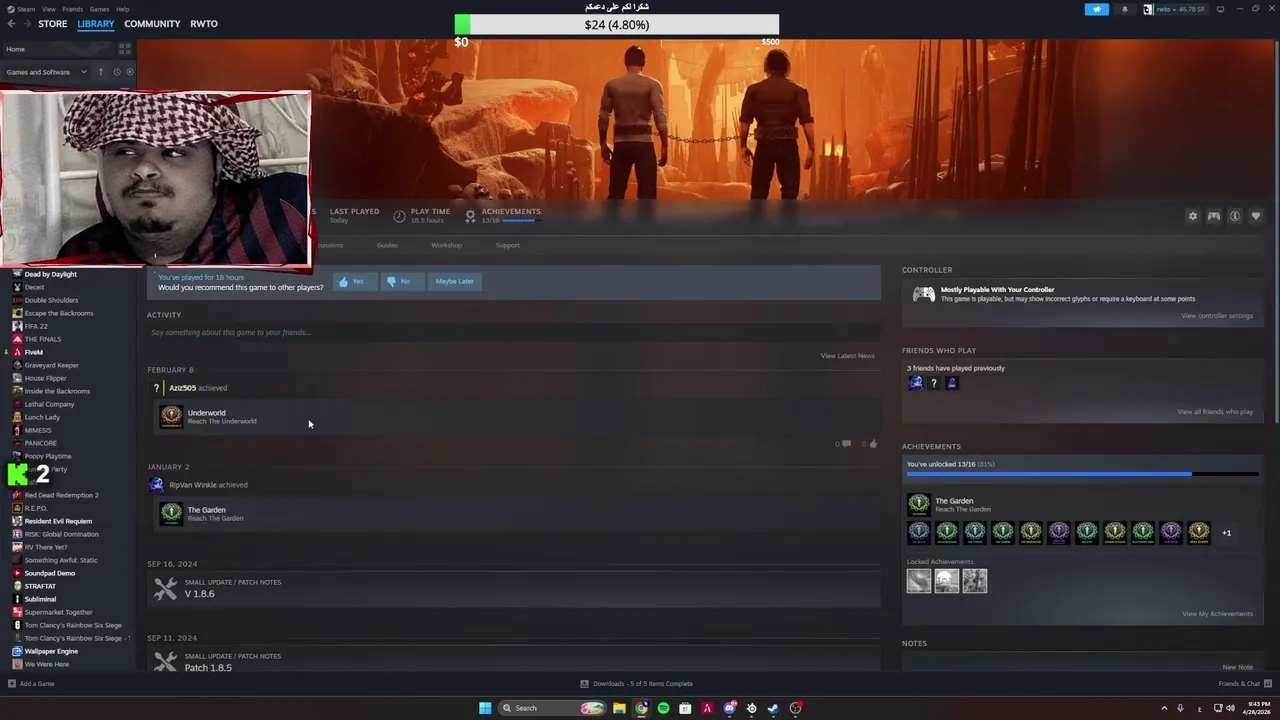This screenshot has height=720, width=1280.
Task: Open the notifications bell
Action: [x=1124, y=9]
